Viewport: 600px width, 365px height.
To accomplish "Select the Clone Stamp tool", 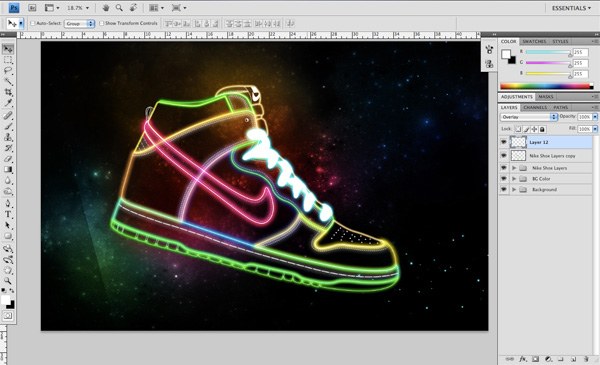I will tap(8, 137).
